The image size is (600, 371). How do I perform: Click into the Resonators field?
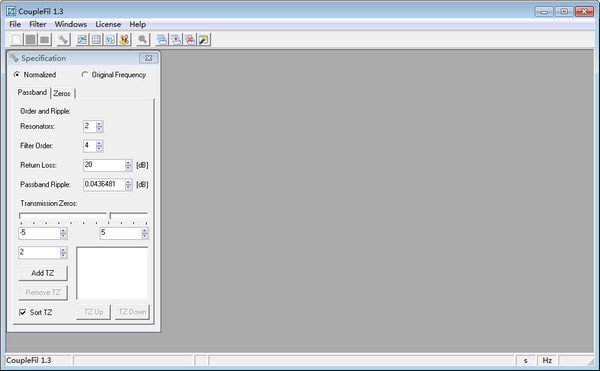point(90,126)
